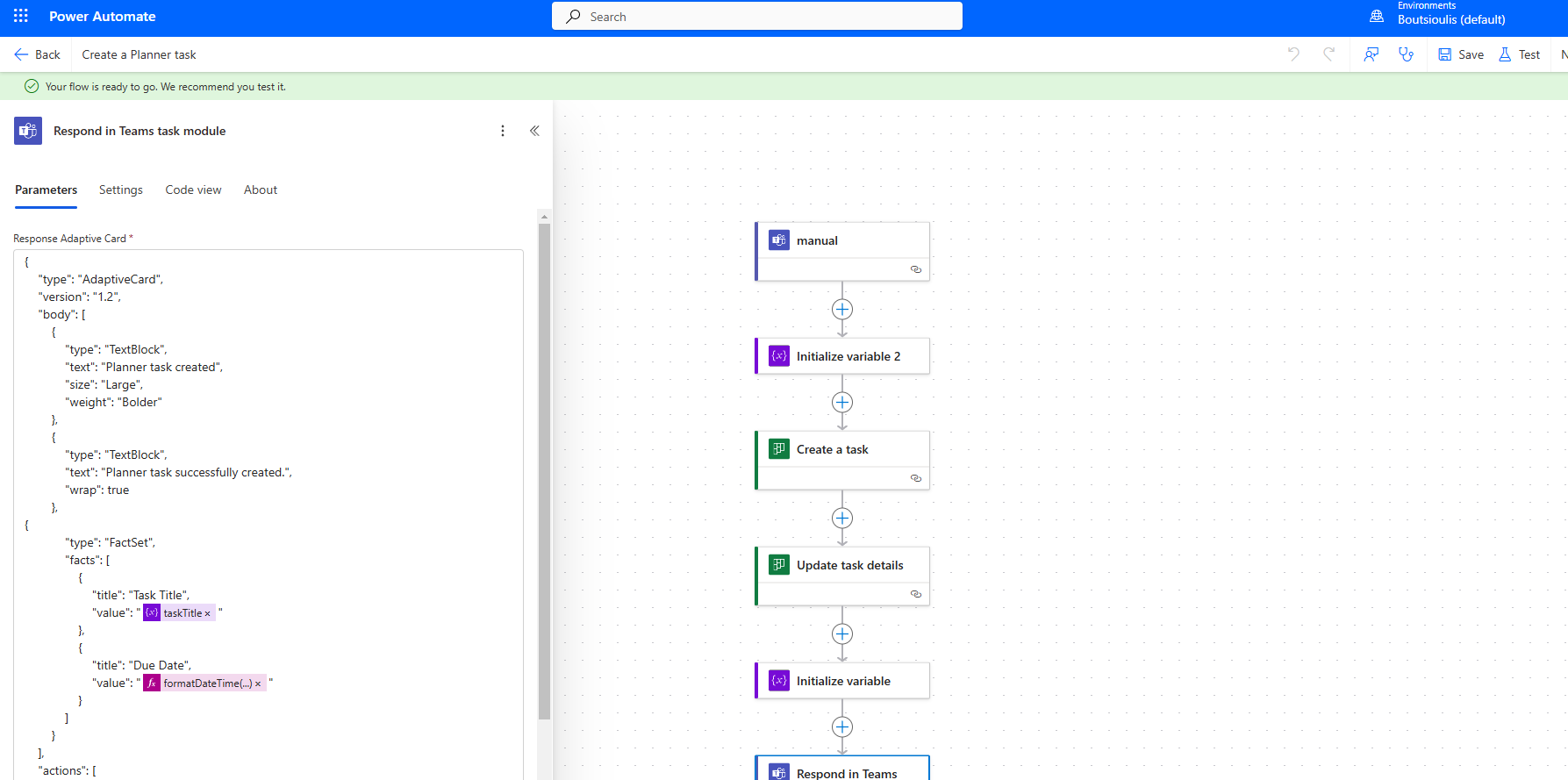Click the "Planner task successfully created." line

tap(179, 473)
